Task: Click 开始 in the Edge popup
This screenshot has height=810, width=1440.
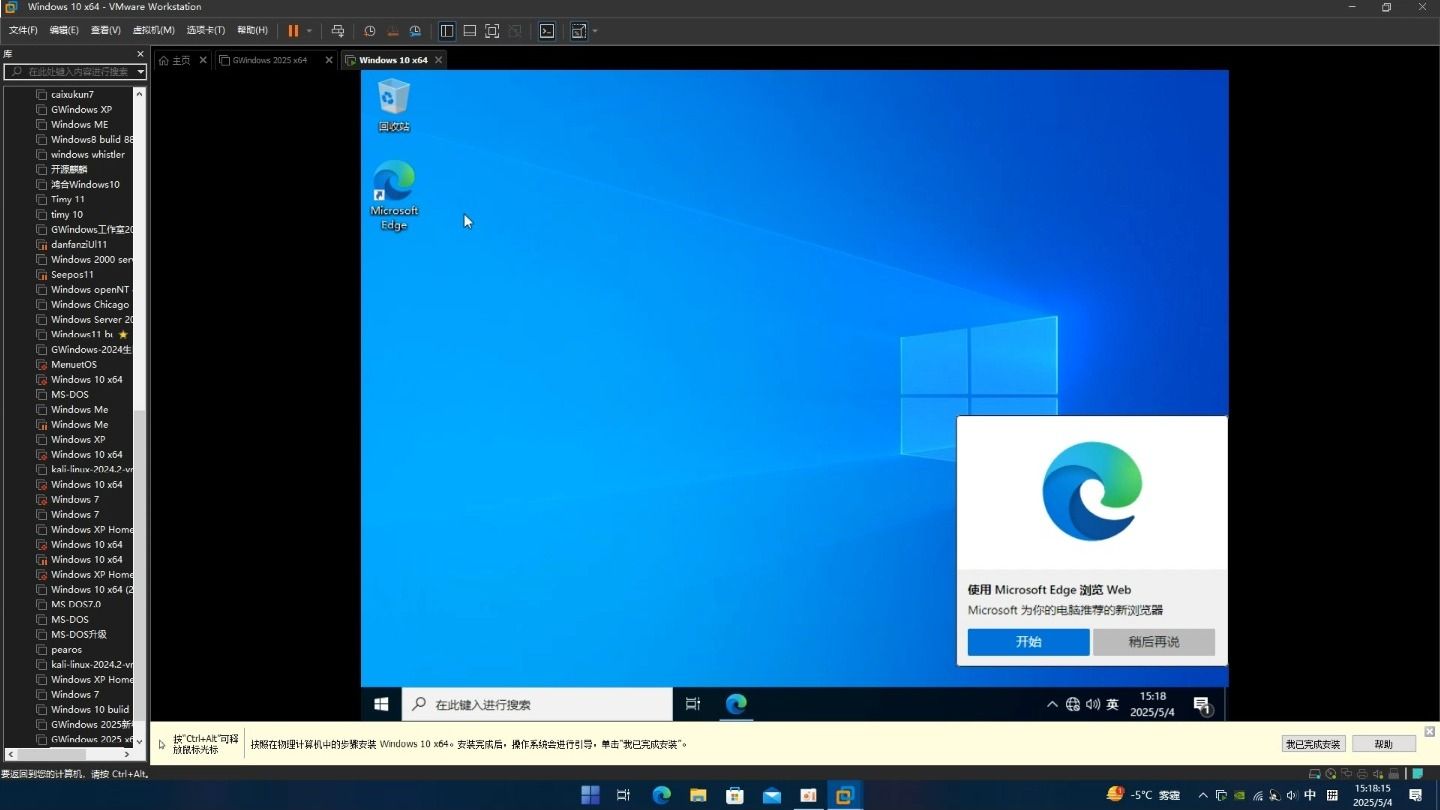Action: (1028, 642)
